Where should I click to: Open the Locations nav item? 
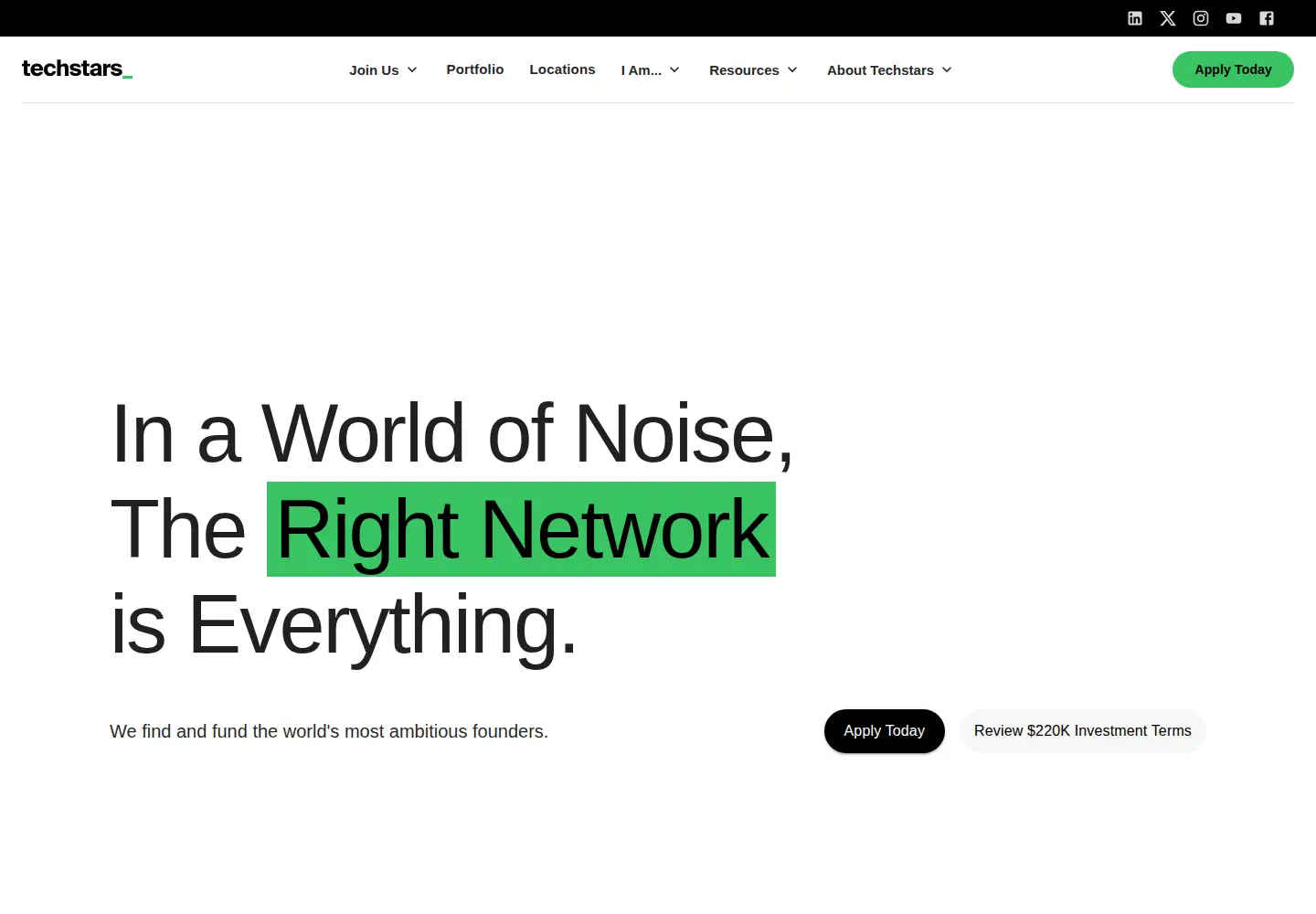(x=562, y=69)
